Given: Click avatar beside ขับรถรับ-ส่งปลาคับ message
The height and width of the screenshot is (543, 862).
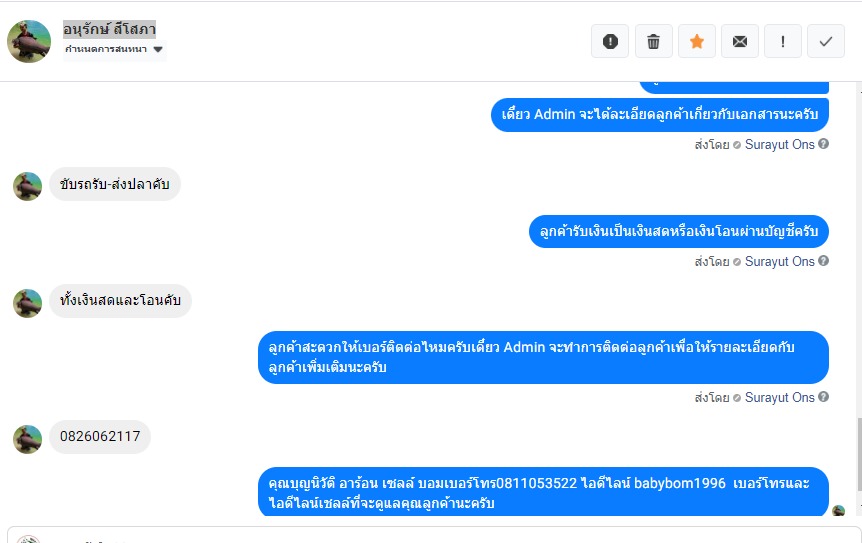Looking at the screenshot, I should [28, 186].
